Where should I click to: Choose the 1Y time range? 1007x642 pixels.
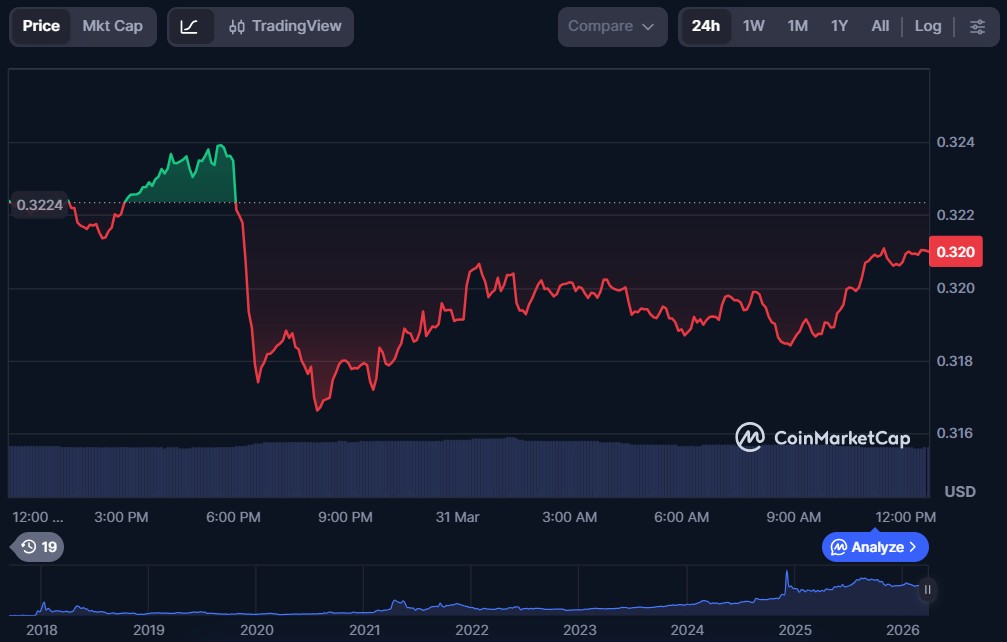(x=839, y=26)
